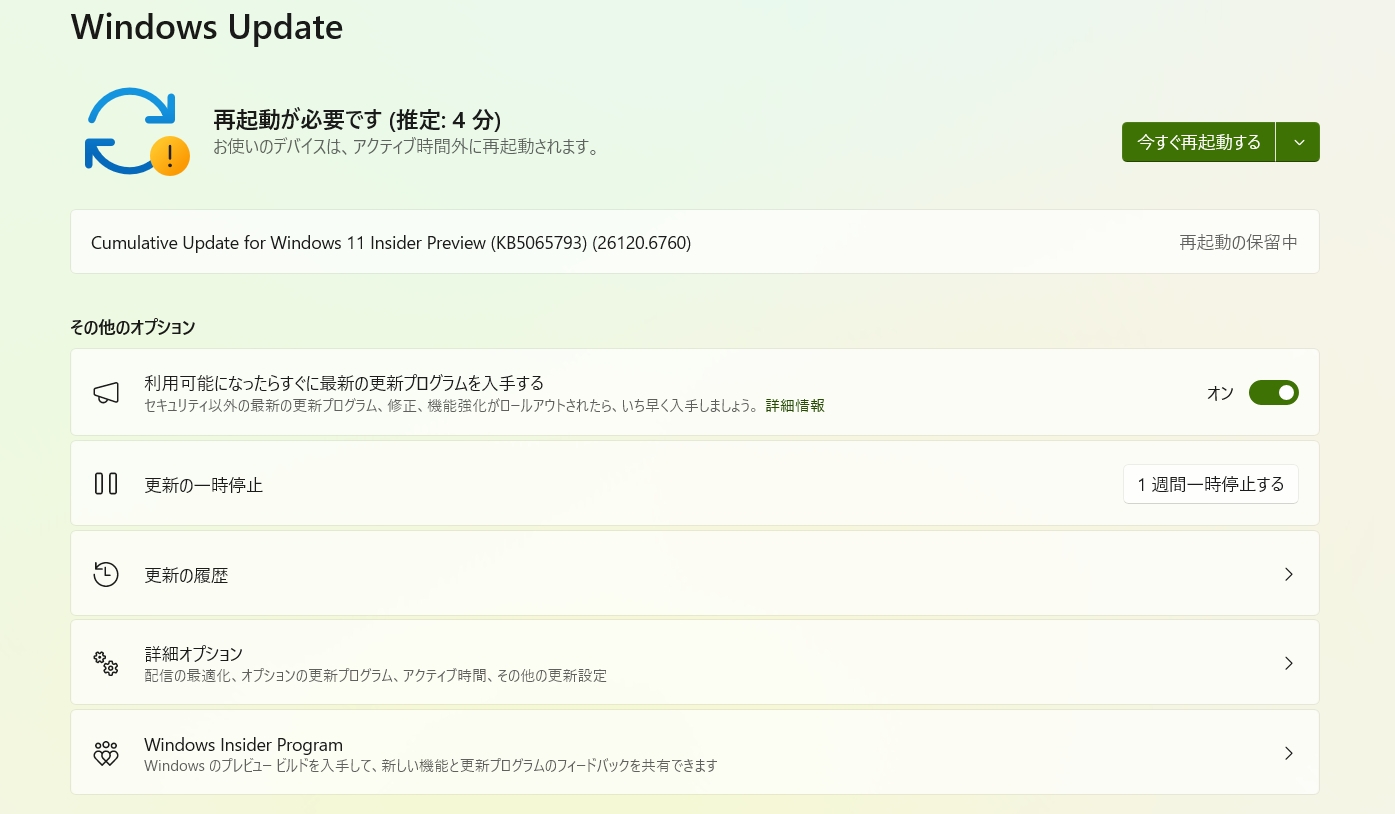Image resolution: width=1395 pixels, height=814 pixels.
Task: Click the 再起動の保留中 status text
Action: pos(1239,242)
